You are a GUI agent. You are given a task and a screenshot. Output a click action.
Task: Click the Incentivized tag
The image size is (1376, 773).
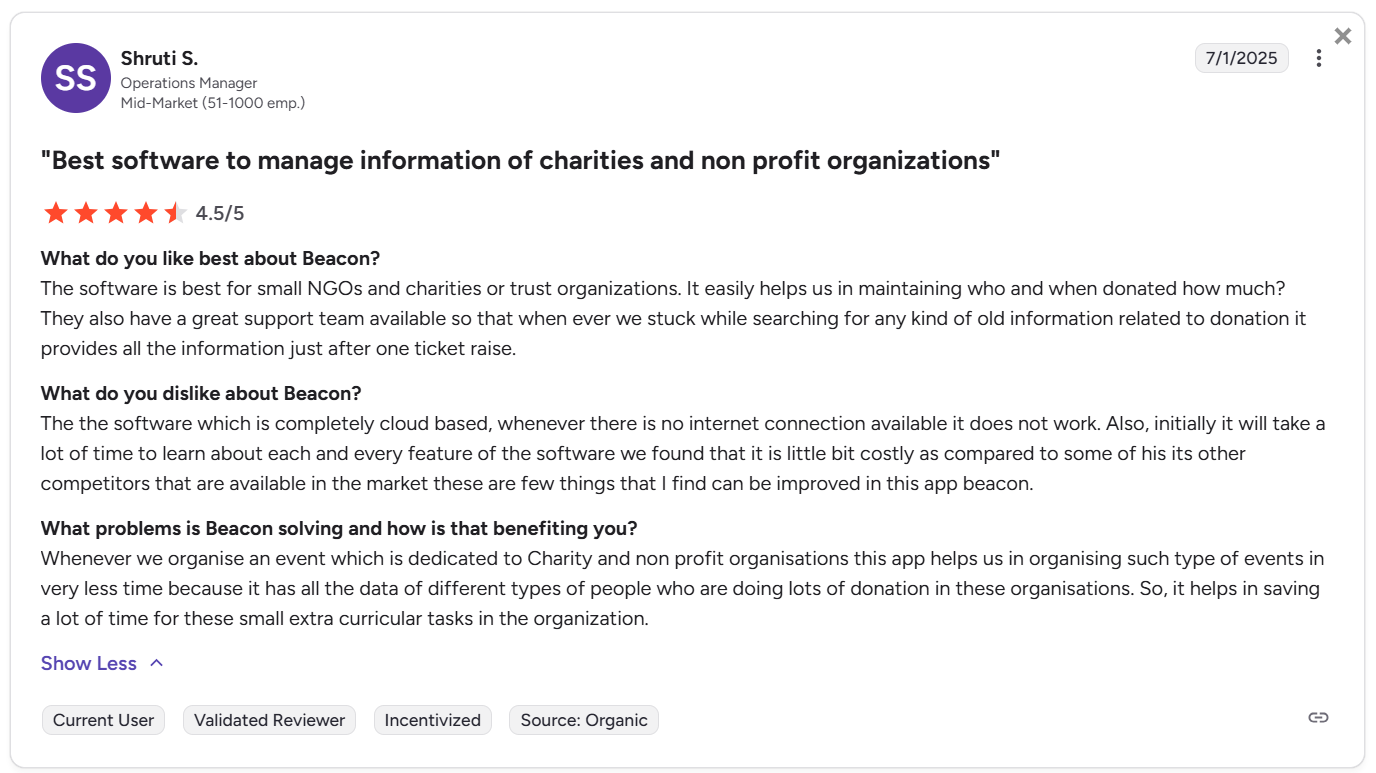433,720
